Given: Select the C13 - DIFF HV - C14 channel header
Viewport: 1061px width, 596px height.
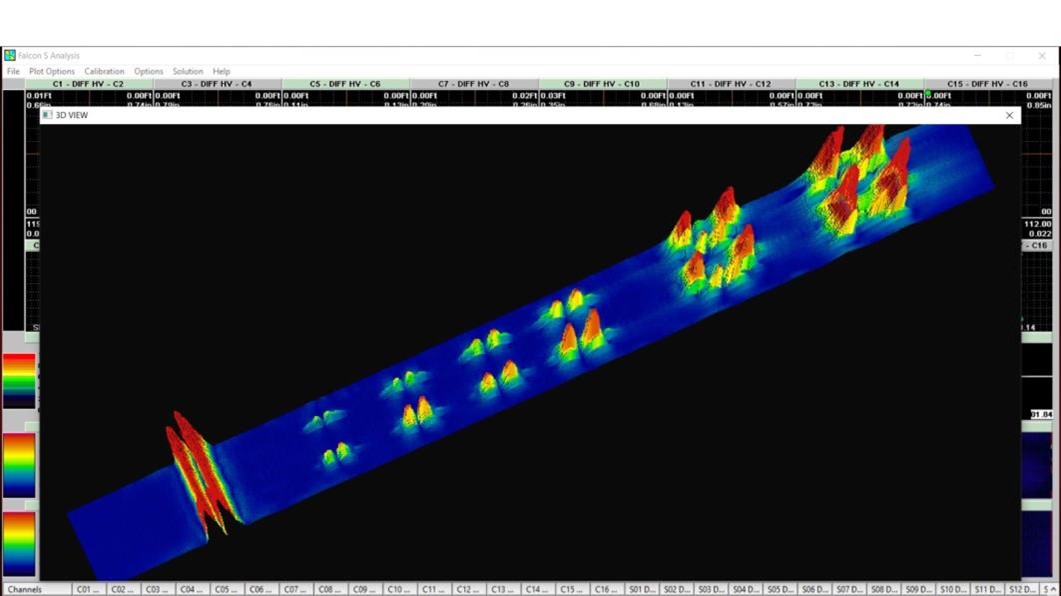Looking at the screenshot, I should (x=859, y=84).
